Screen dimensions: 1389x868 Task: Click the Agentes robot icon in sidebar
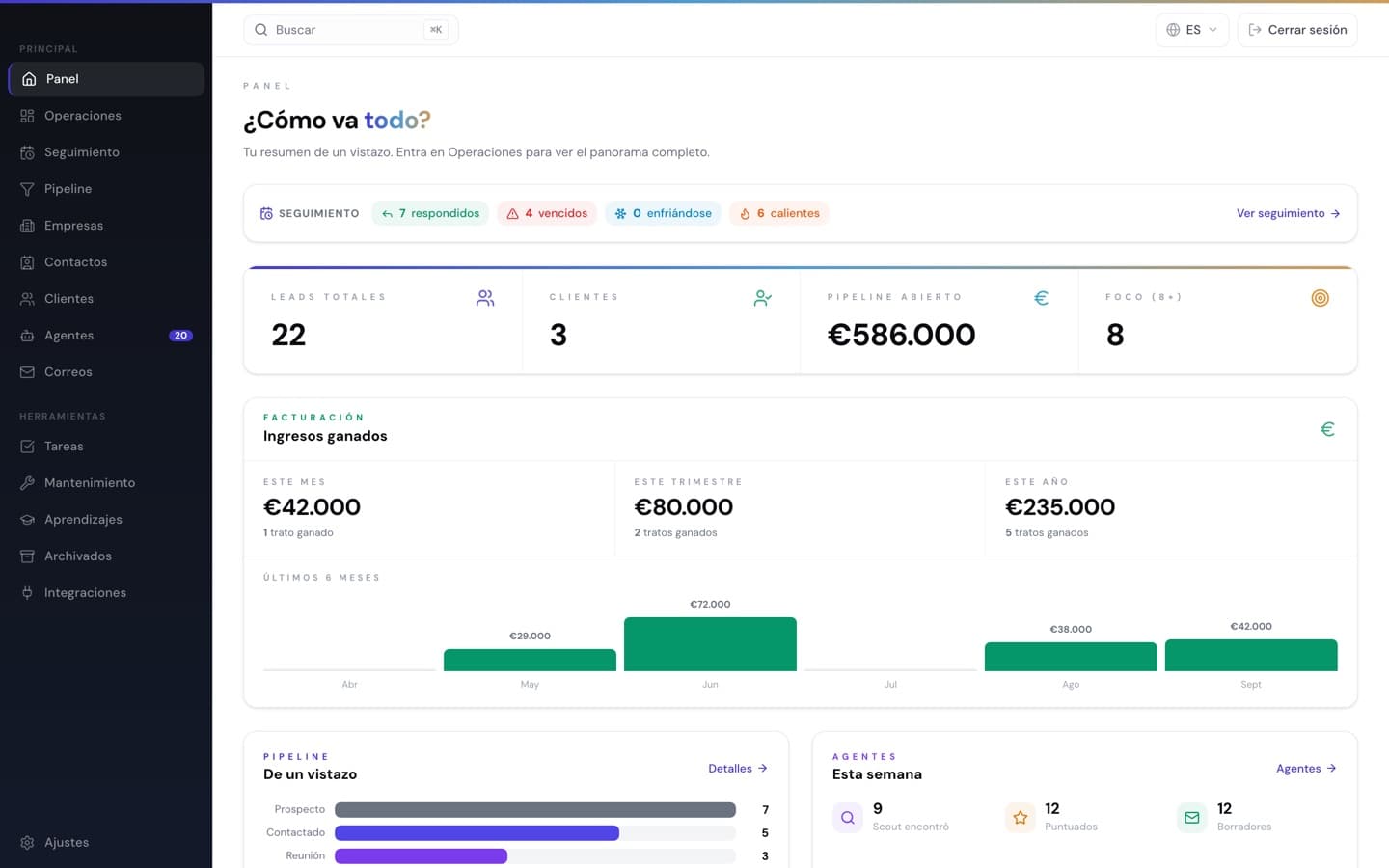(27, 336)
